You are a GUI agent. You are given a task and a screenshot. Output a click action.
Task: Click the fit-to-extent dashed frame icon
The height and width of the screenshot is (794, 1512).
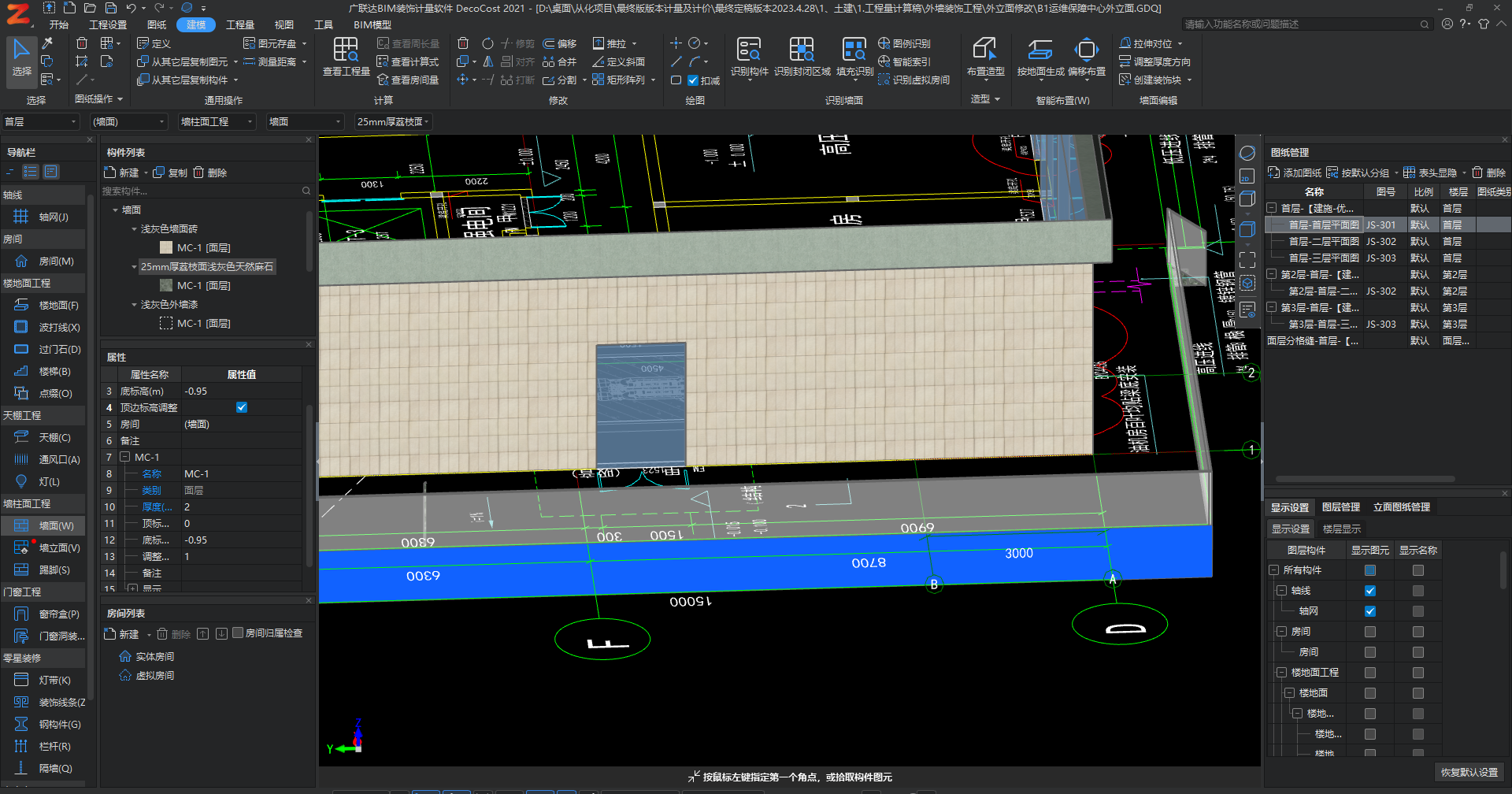[1247, 259]
